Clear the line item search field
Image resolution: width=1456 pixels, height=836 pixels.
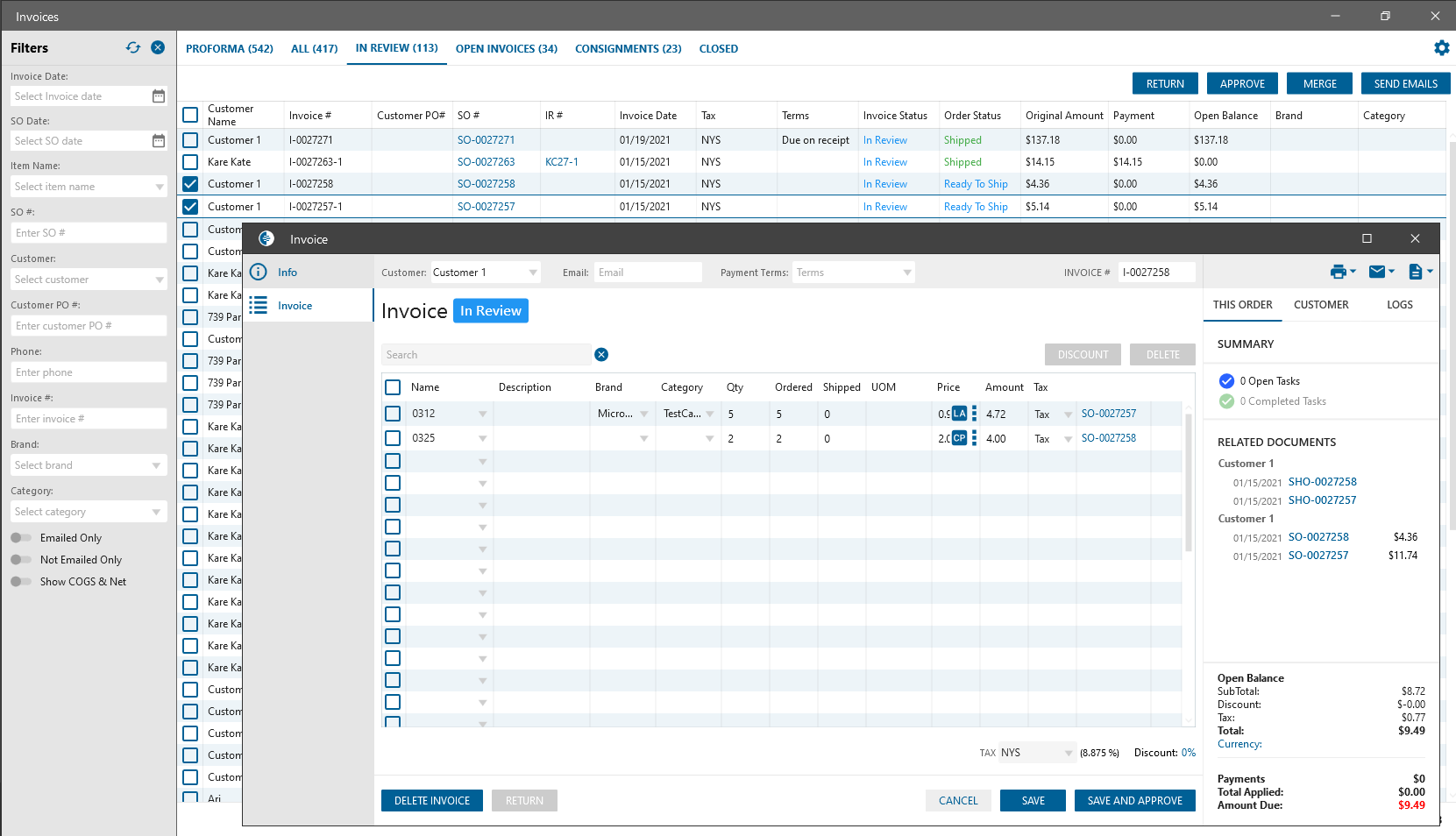coord(601,355)
